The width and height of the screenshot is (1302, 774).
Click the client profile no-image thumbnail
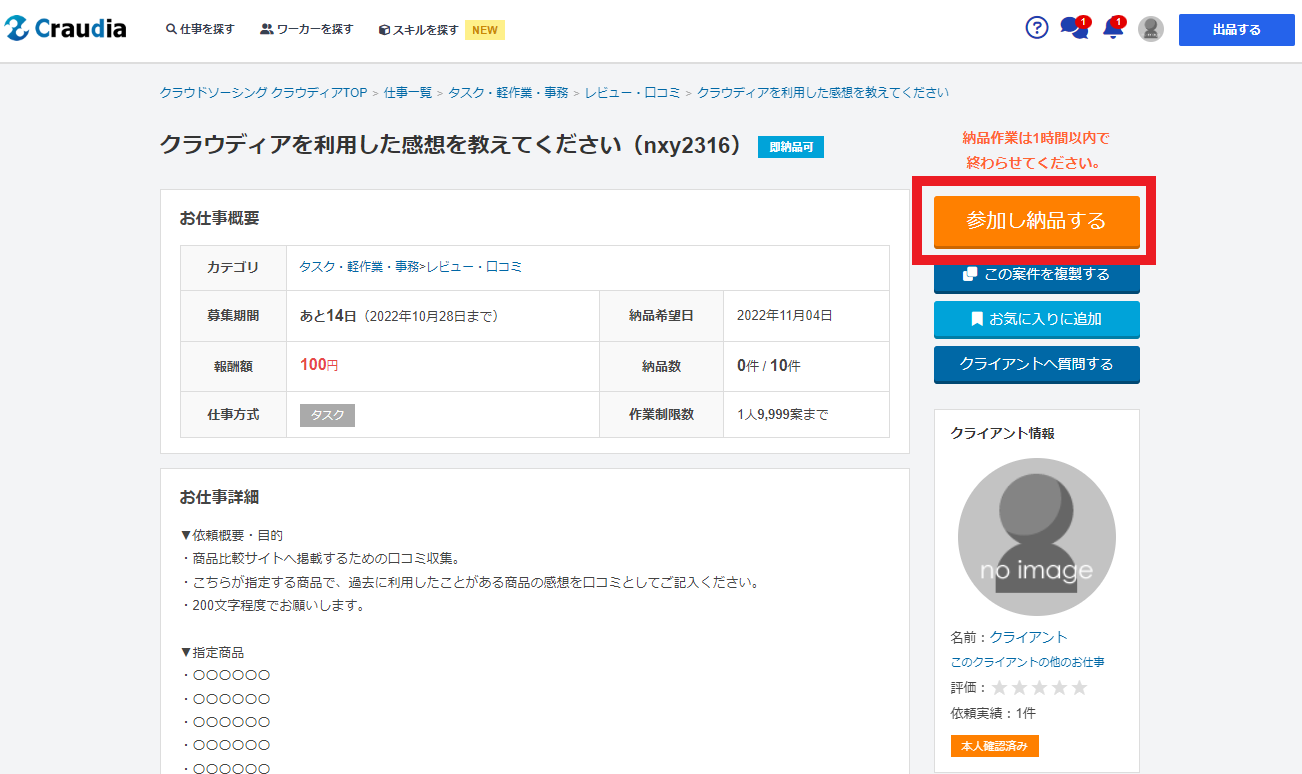pyautogui.click(x=1036, y=537)
